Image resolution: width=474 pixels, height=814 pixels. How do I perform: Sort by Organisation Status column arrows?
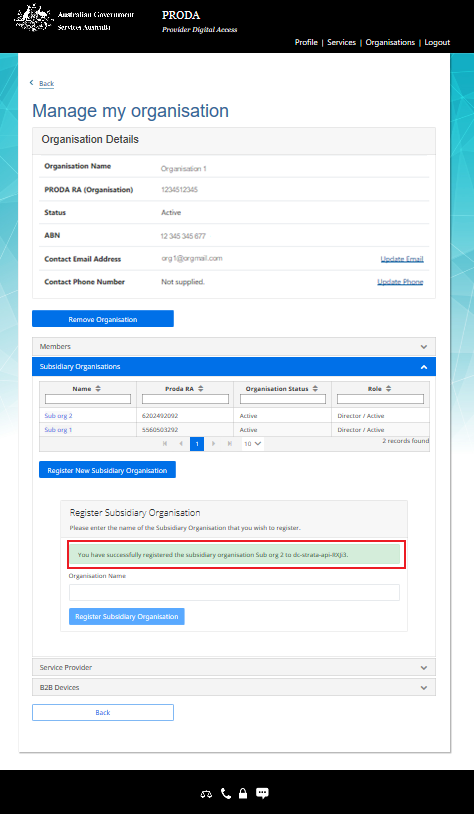(x=315, y=389)
